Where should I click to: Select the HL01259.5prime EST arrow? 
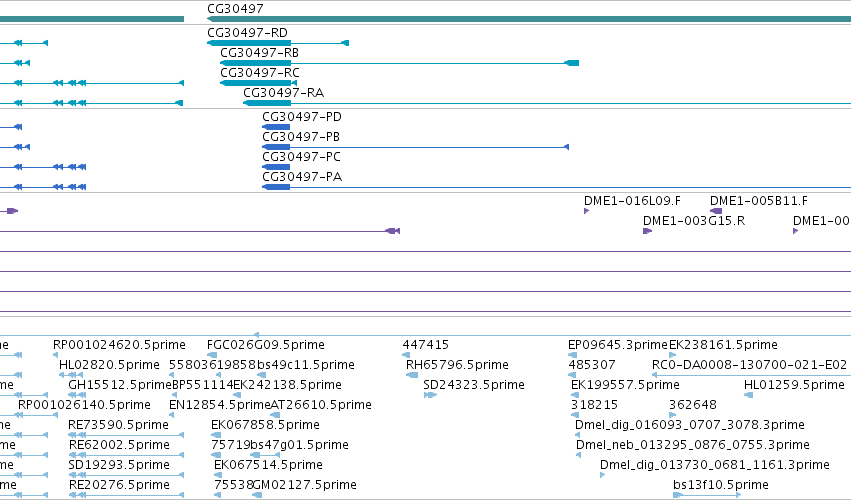[x=748, y=395]
